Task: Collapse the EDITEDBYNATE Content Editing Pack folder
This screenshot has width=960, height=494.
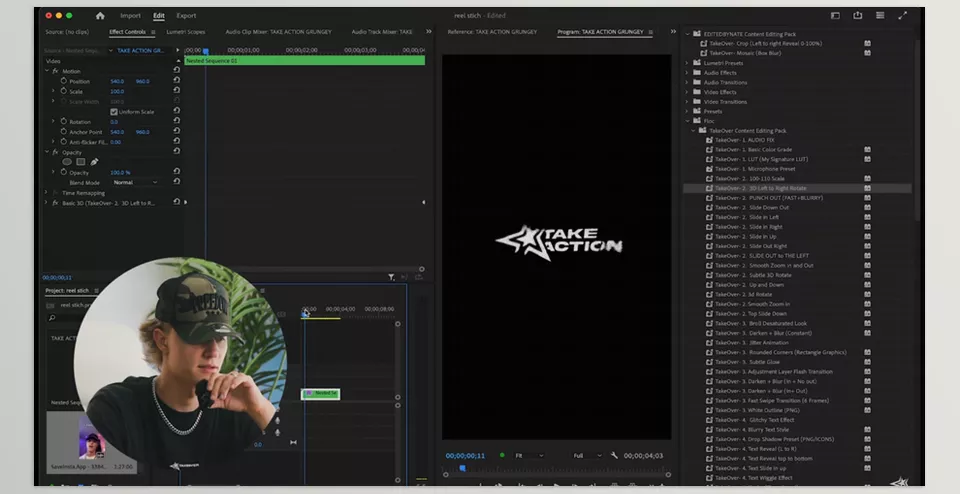Action: click(687, 34)
